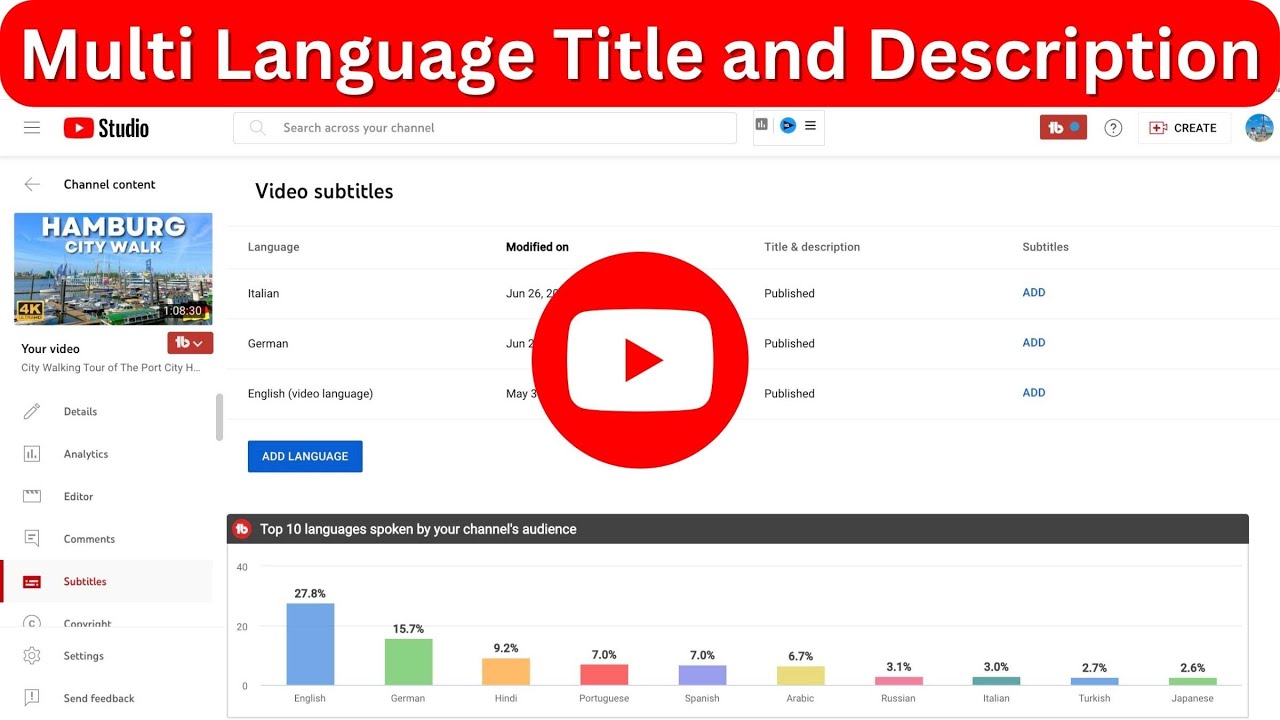The height and width of the screenshot is (720, 1280).
Task: Click the Comments speech bubble icon
Action: point(32,539)
